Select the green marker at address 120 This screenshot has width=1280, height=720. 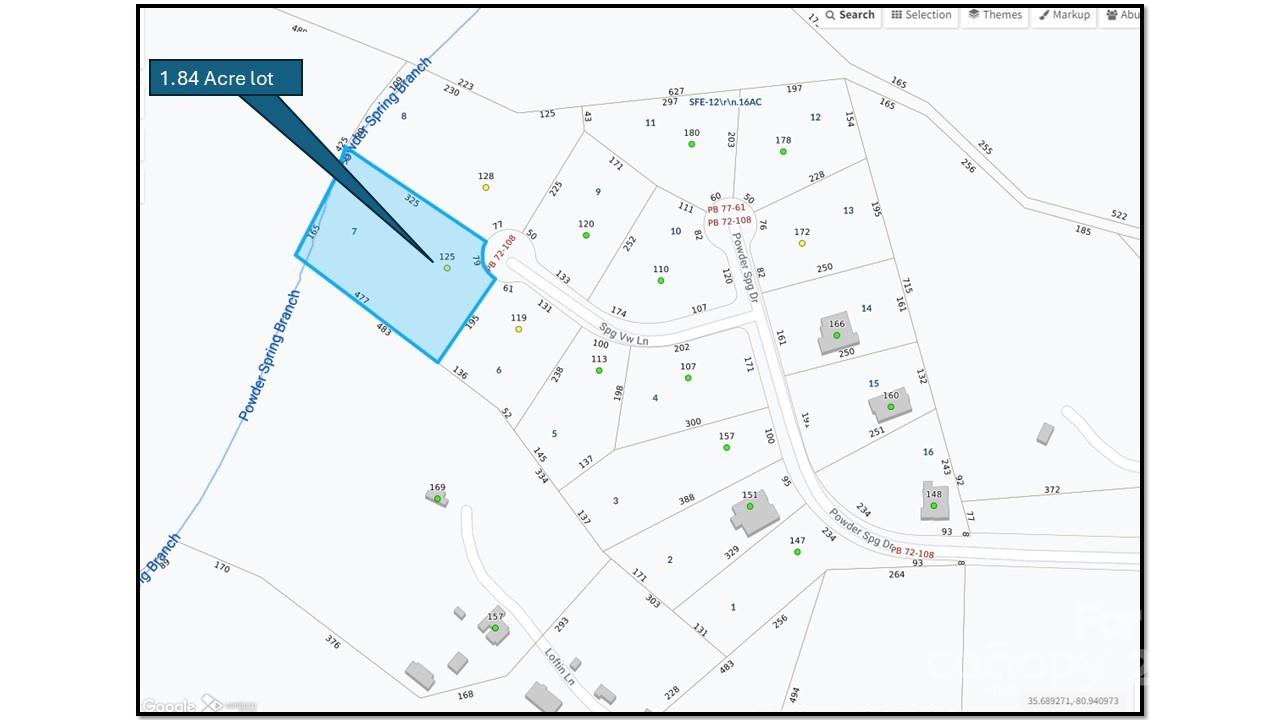tap(586, 235)
